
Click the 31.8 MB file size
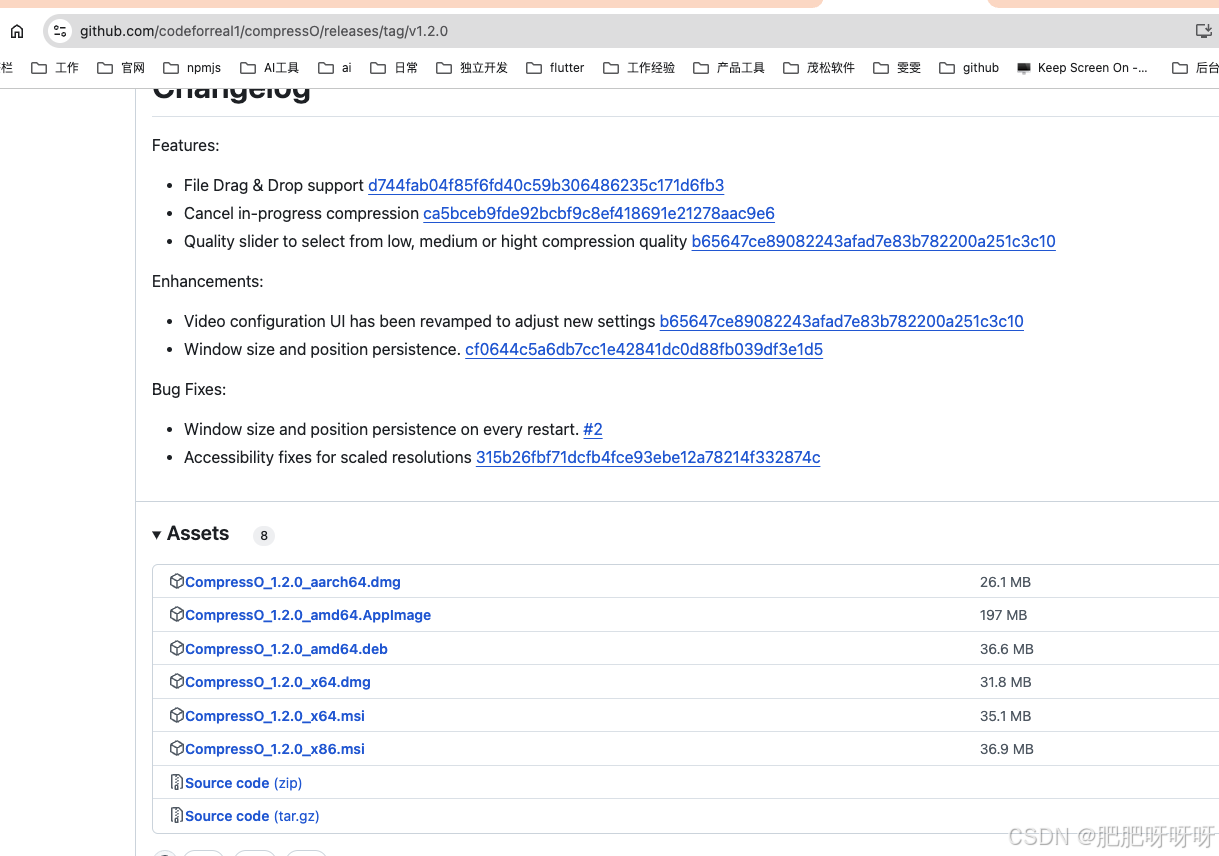pos(1005,682)
